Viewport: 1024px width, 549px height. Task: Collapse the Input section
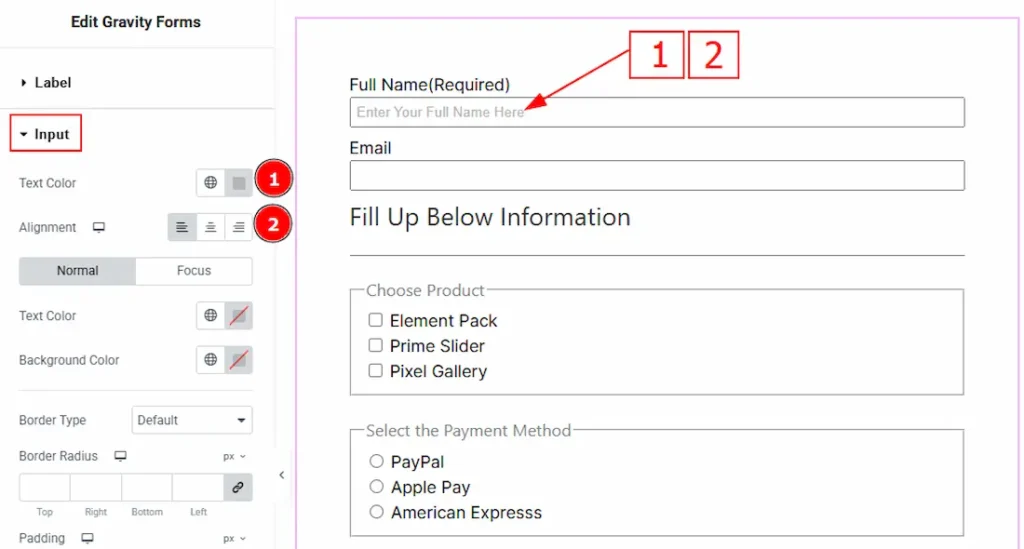(45, 134)
